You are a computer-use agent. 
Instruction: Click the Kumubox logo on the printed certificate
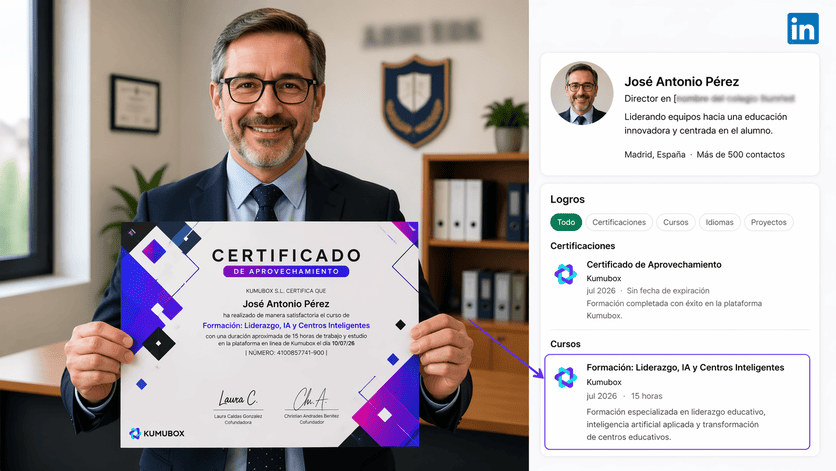[x=157, y=433]
